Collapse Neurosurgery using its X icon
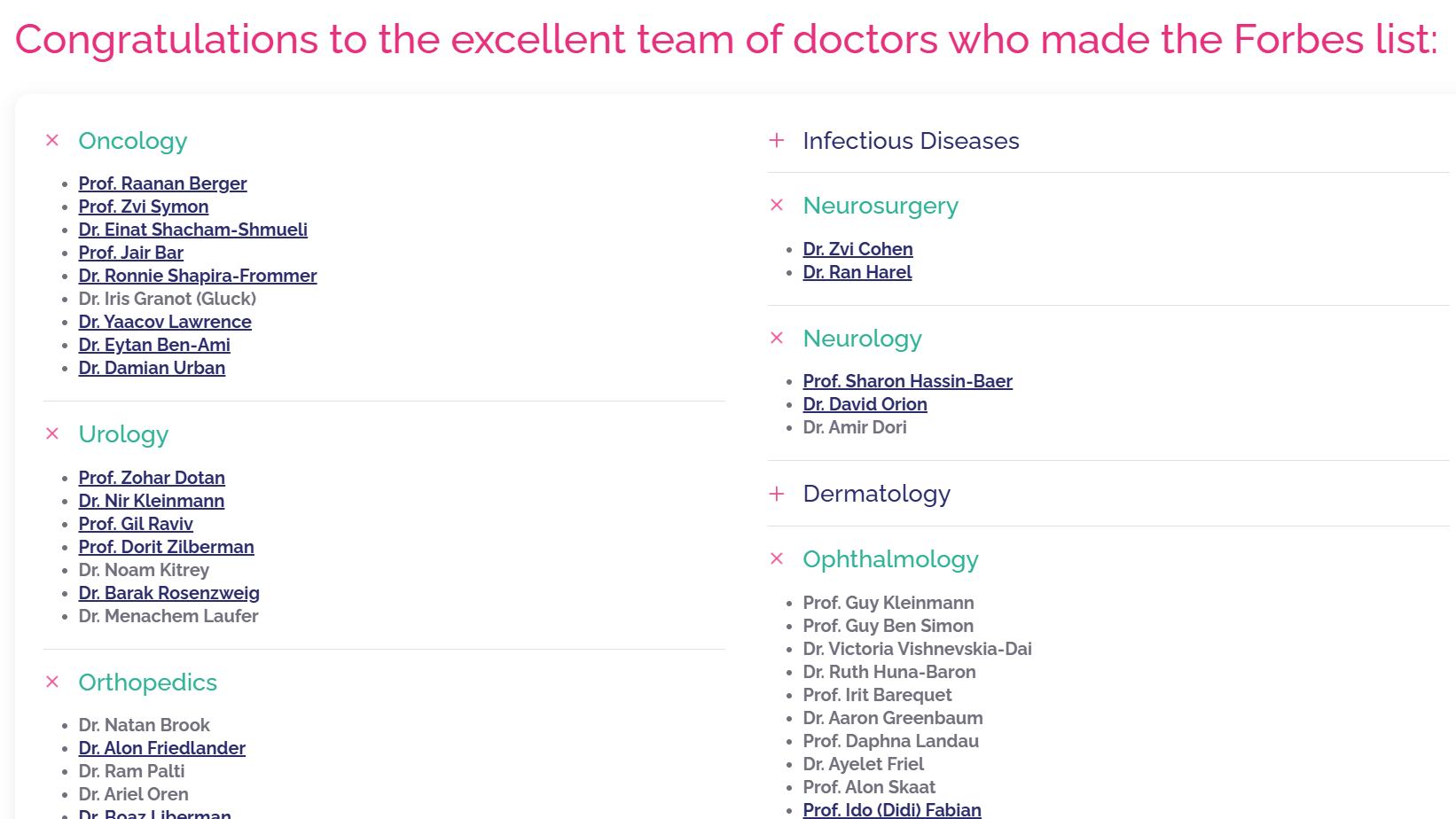This screenshot has height=819, width=1456. 777,205
